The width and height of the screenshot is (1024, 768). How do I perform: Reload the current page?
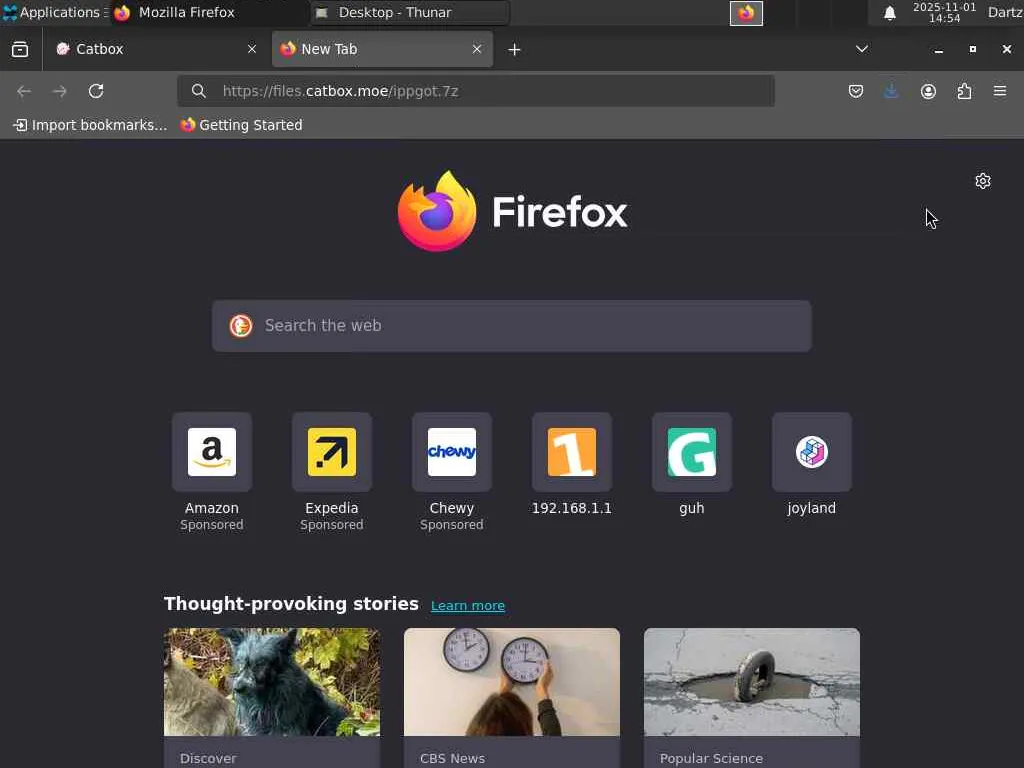(x=96, y=91)
